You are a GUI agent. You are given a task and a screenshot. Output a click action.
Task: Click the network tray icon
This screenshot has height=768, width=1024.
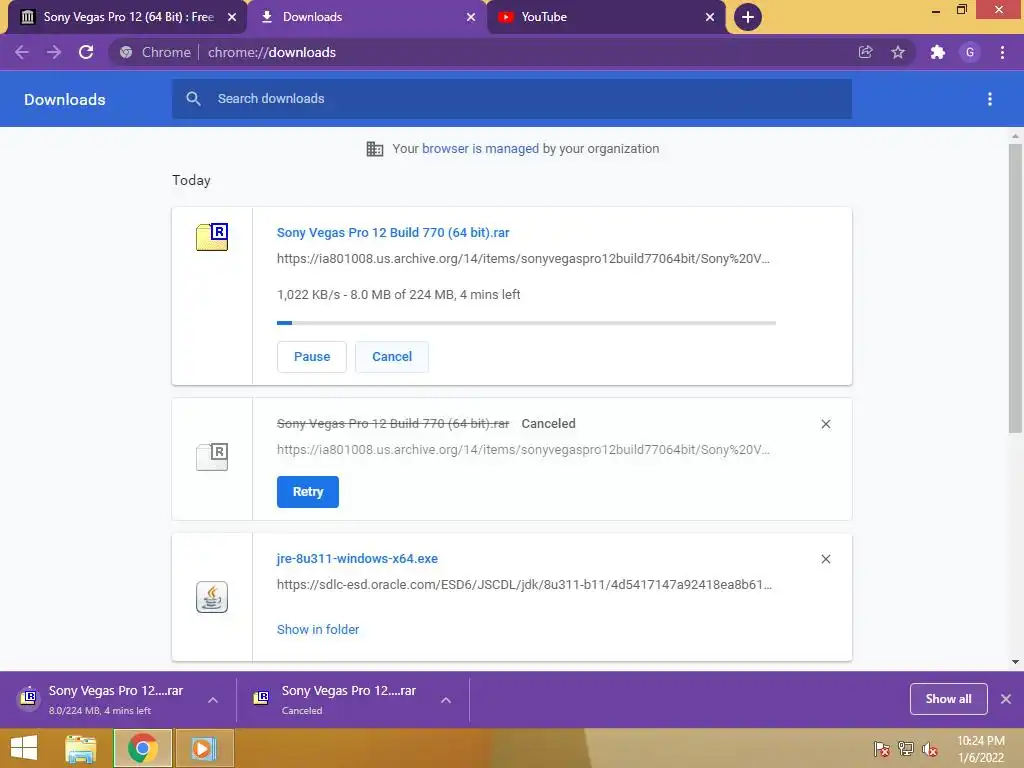coord(906,749)
